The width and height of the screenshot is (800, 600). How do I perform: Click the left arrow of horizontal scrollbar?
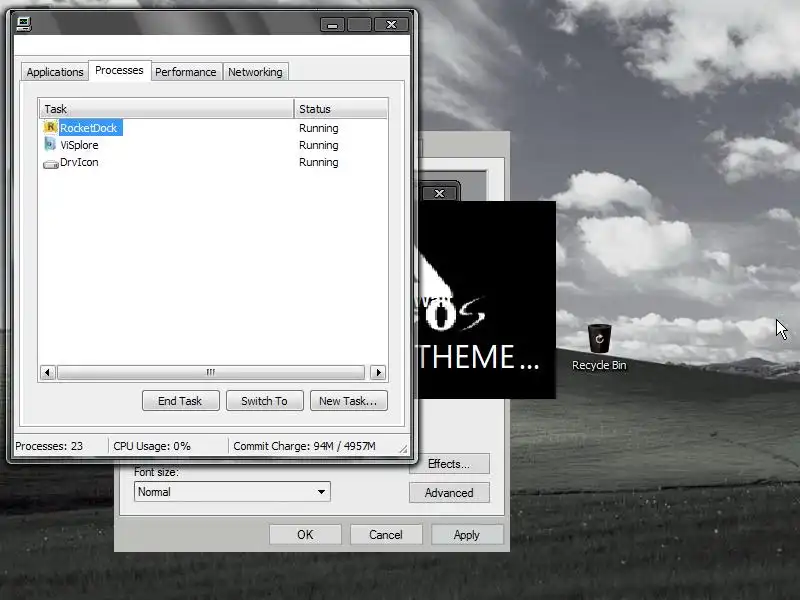point(47,372)
